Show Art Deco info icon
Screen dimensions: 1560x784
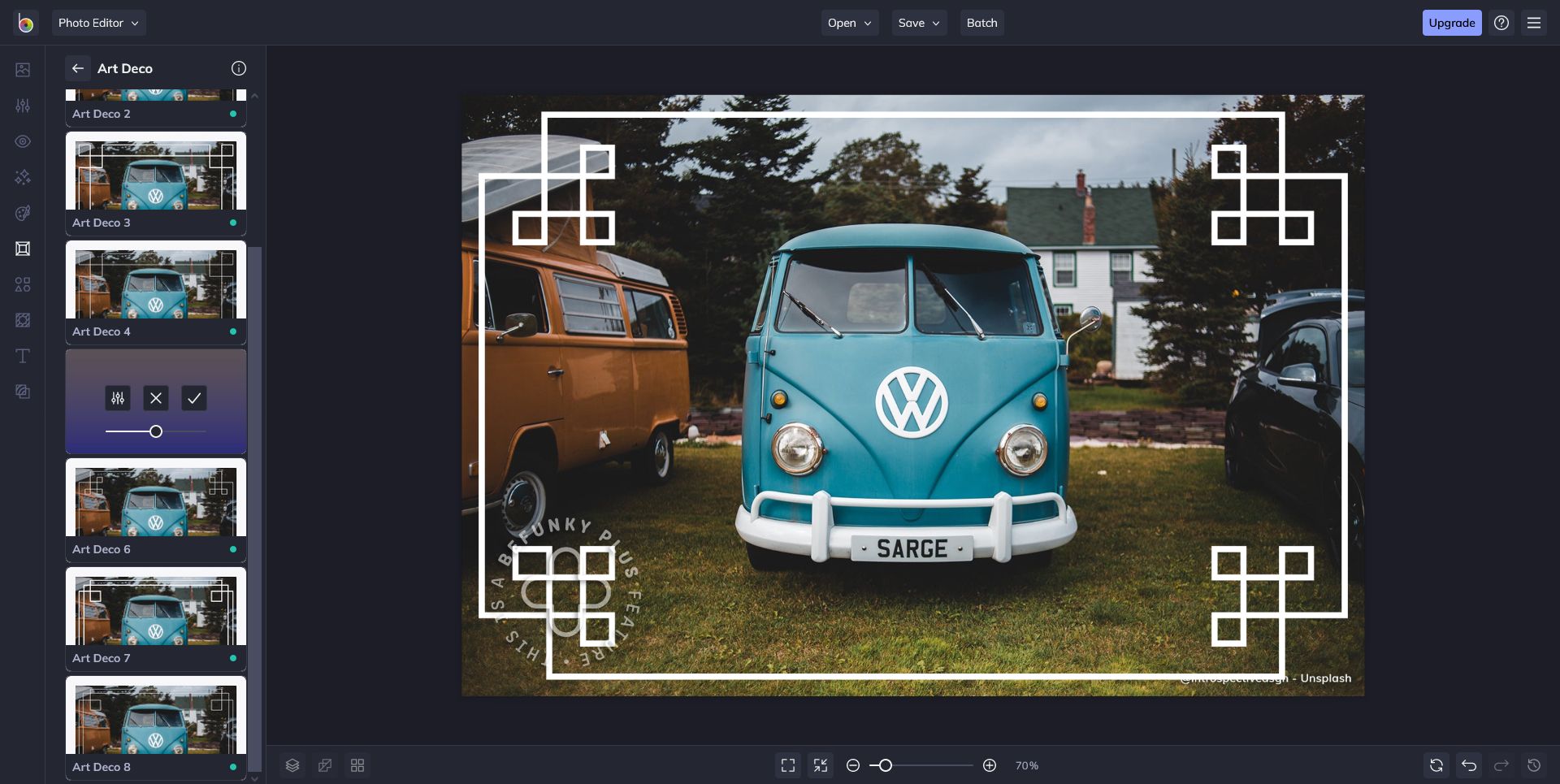pos(239,68)
